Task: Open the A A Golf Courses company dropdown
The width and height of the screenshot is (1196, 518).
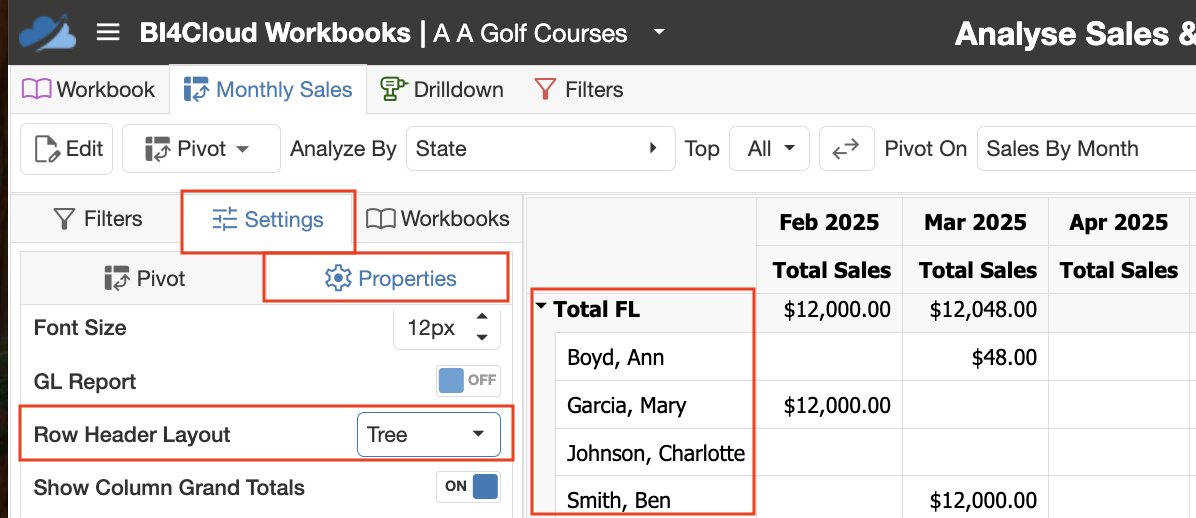Action: pos(660,33)
